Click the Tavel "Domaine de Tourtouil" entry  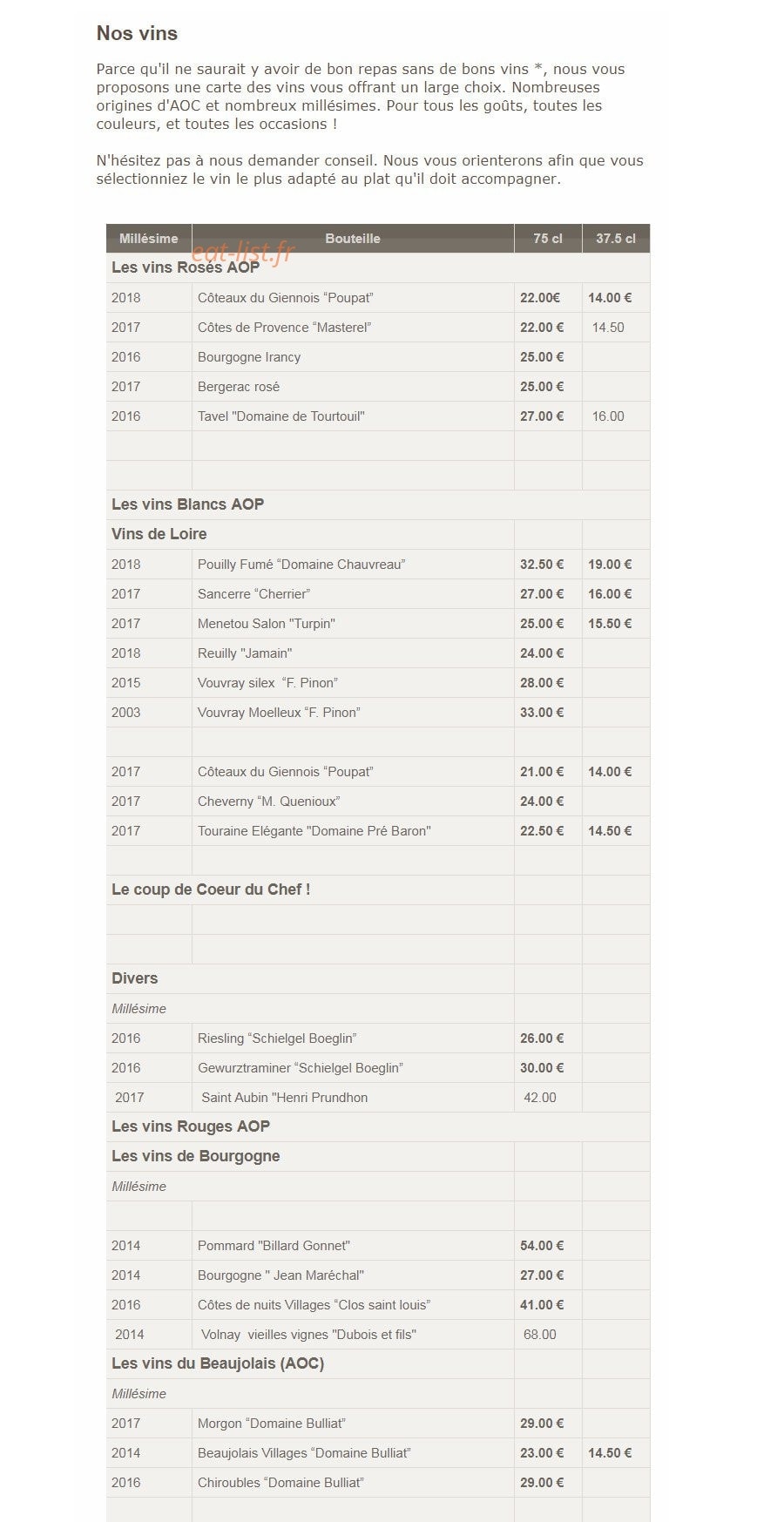(281, 416)
